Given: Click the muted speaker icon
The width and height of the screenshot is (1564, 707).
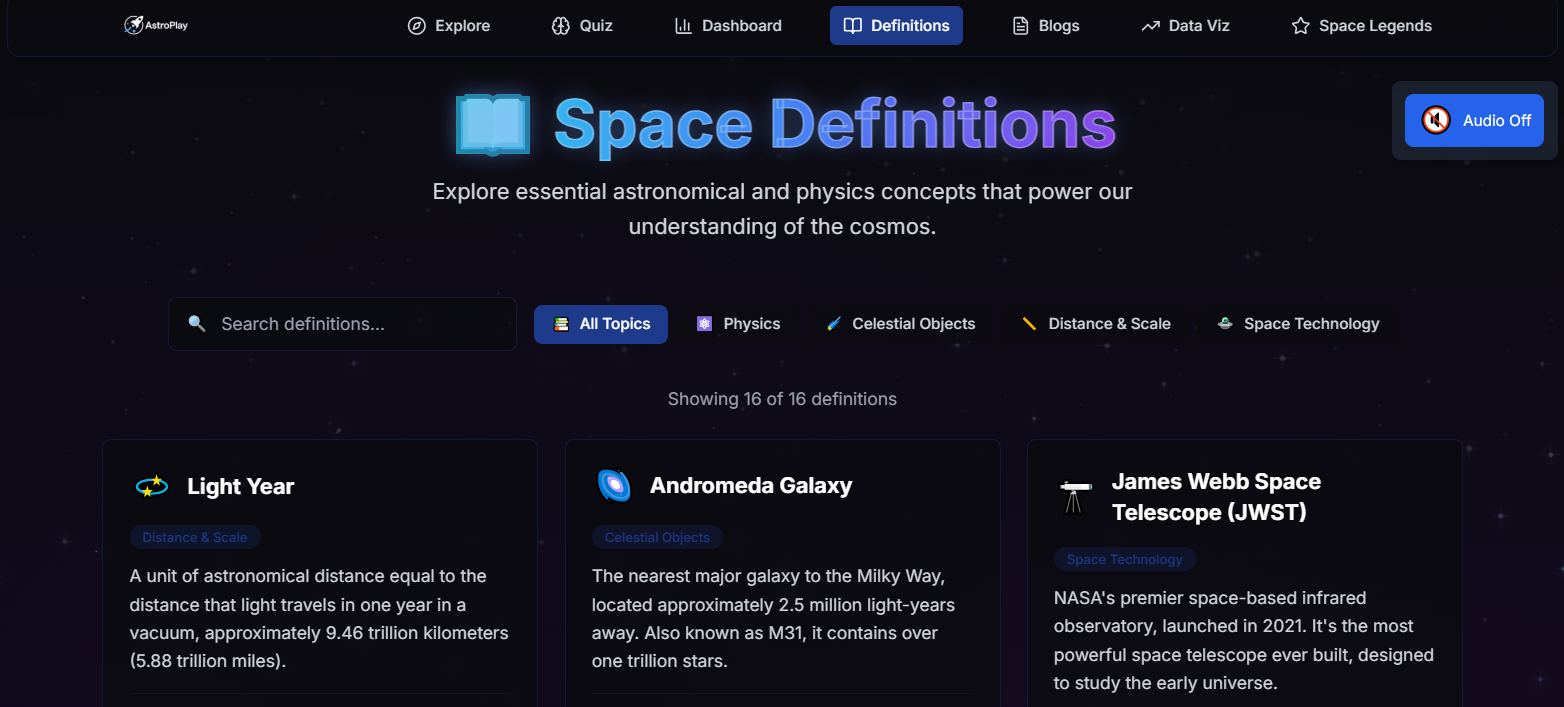Looking at the screenshot, I should click(x=1436, y=121).
